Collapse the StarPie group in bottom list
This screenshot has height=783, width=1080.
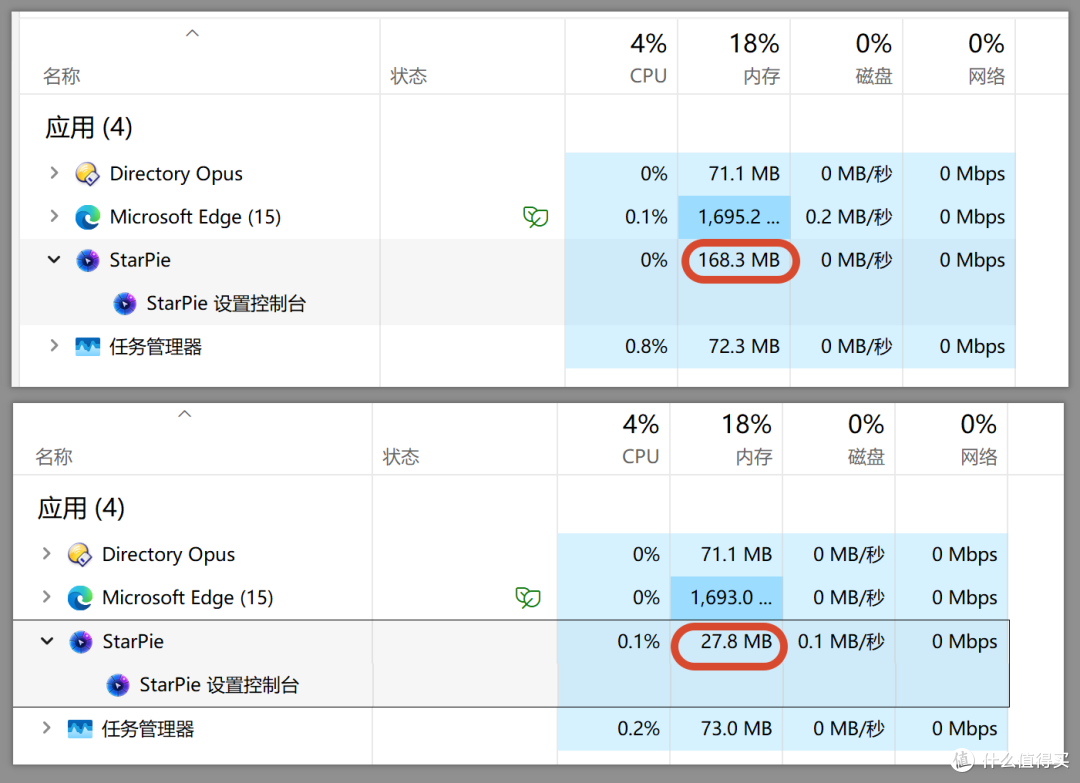(x=47, y=641)
